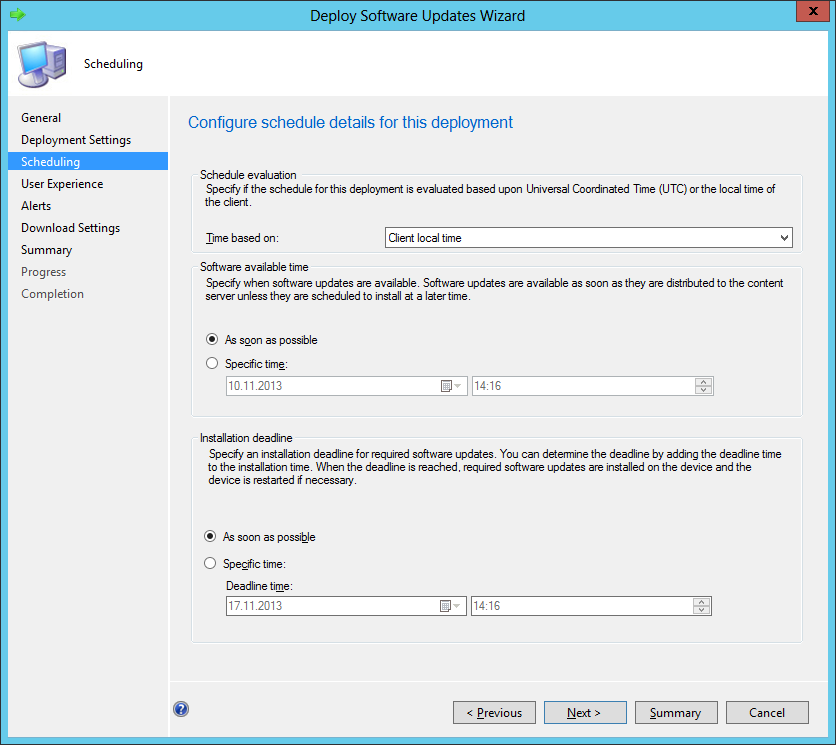Cancel the Deploy Software Updates Wizard
836x745 pixels.
[767, 713]
